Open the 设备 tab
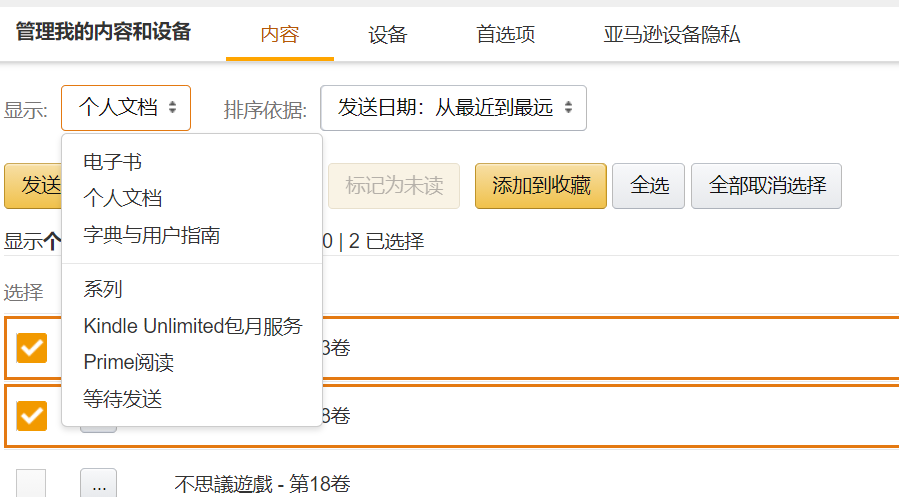Viewport: 899px width, 497px height. click(x=388, y=34)
